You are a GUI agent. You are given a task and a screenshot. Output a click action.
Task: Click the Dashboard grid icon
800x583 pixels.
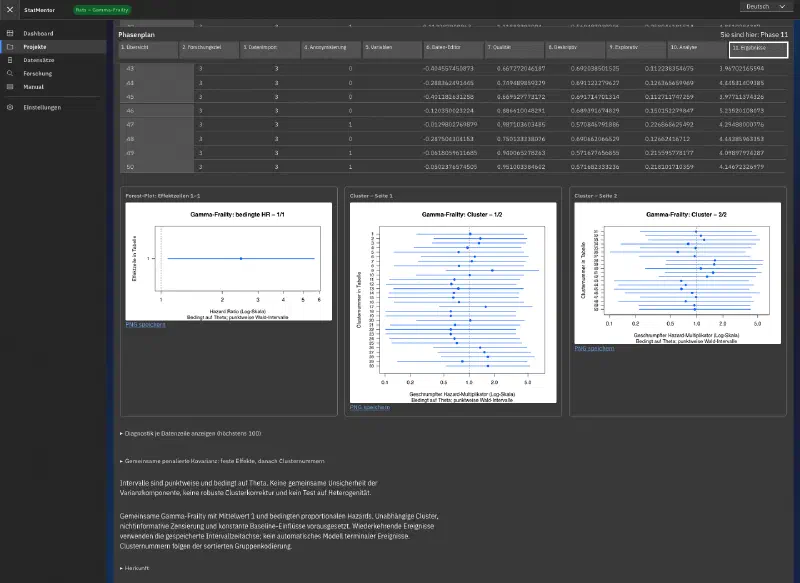(x=10, y=33)
